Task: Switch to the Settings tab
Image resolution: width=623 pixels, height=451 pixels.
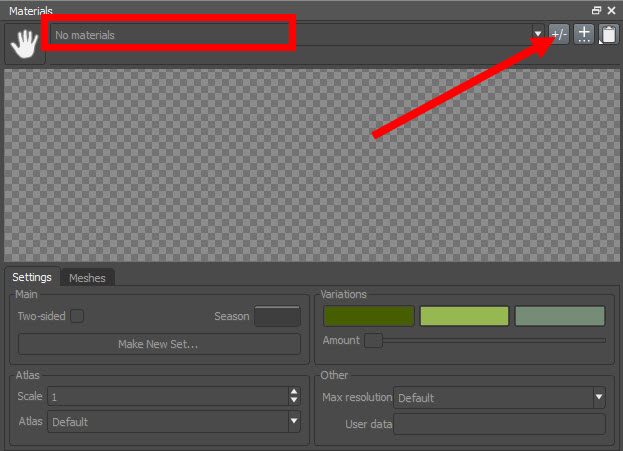Action: tap(32, 277)
